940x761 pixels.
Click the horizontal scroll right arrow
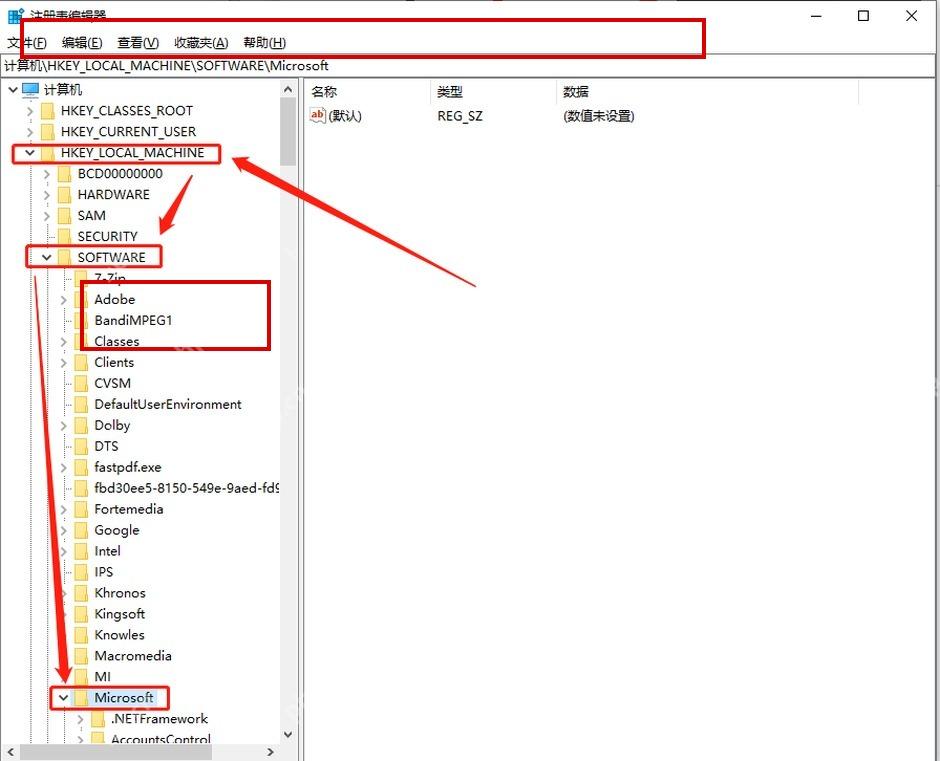[270, 752]
